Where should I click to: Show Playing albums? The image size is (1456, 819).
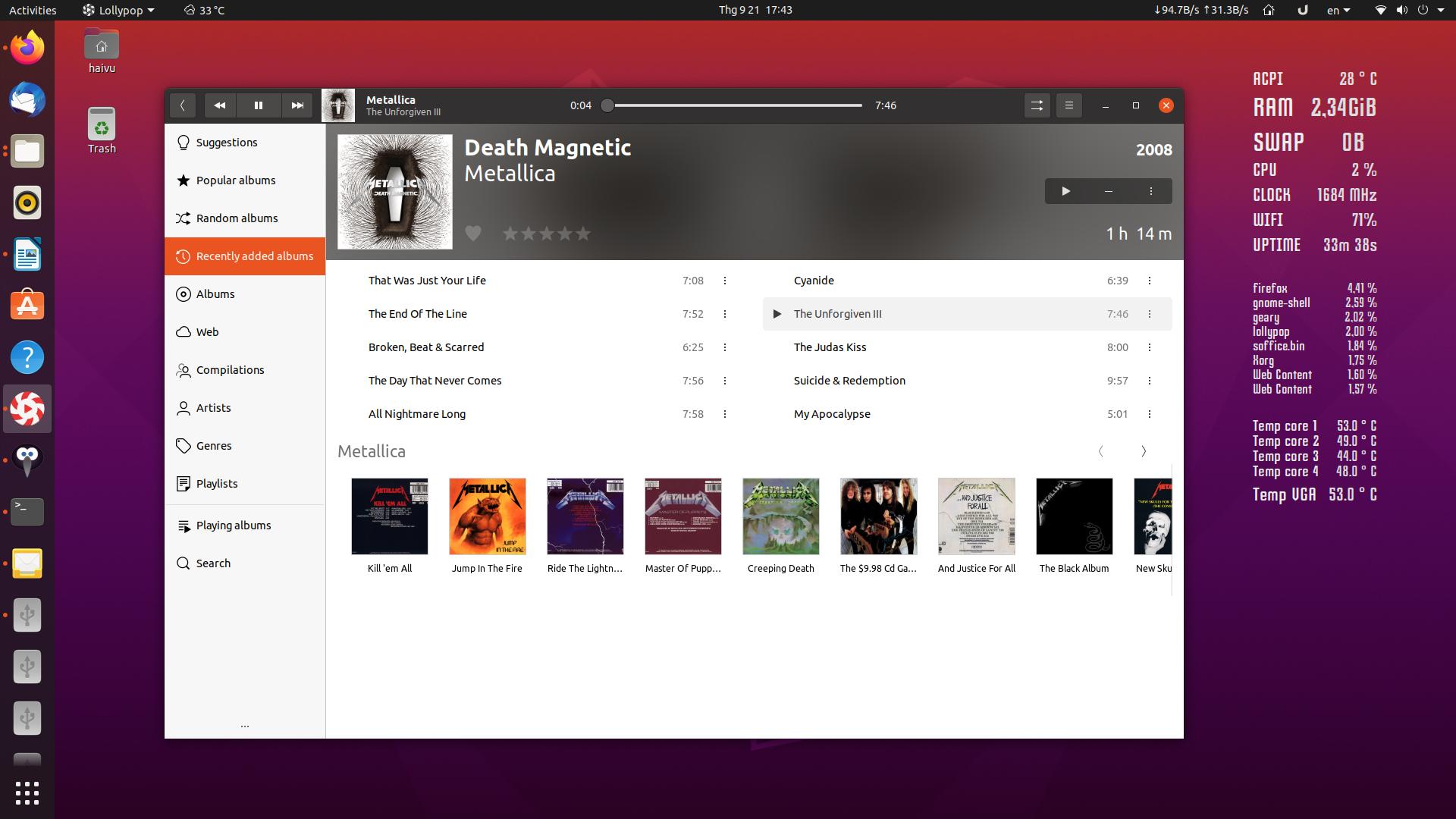245,526
